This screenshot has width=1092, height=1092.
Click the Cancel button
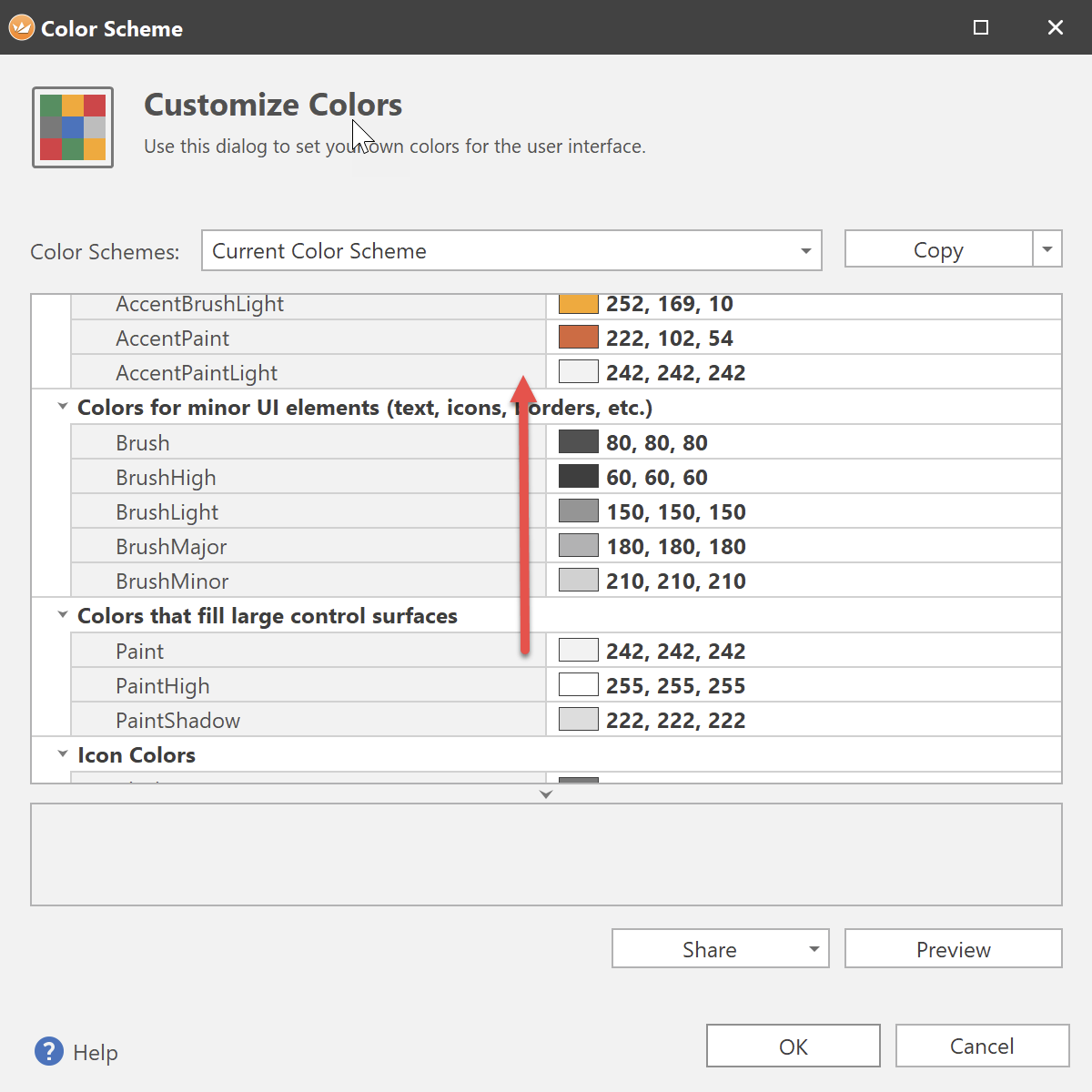[x=982, y=1046]
